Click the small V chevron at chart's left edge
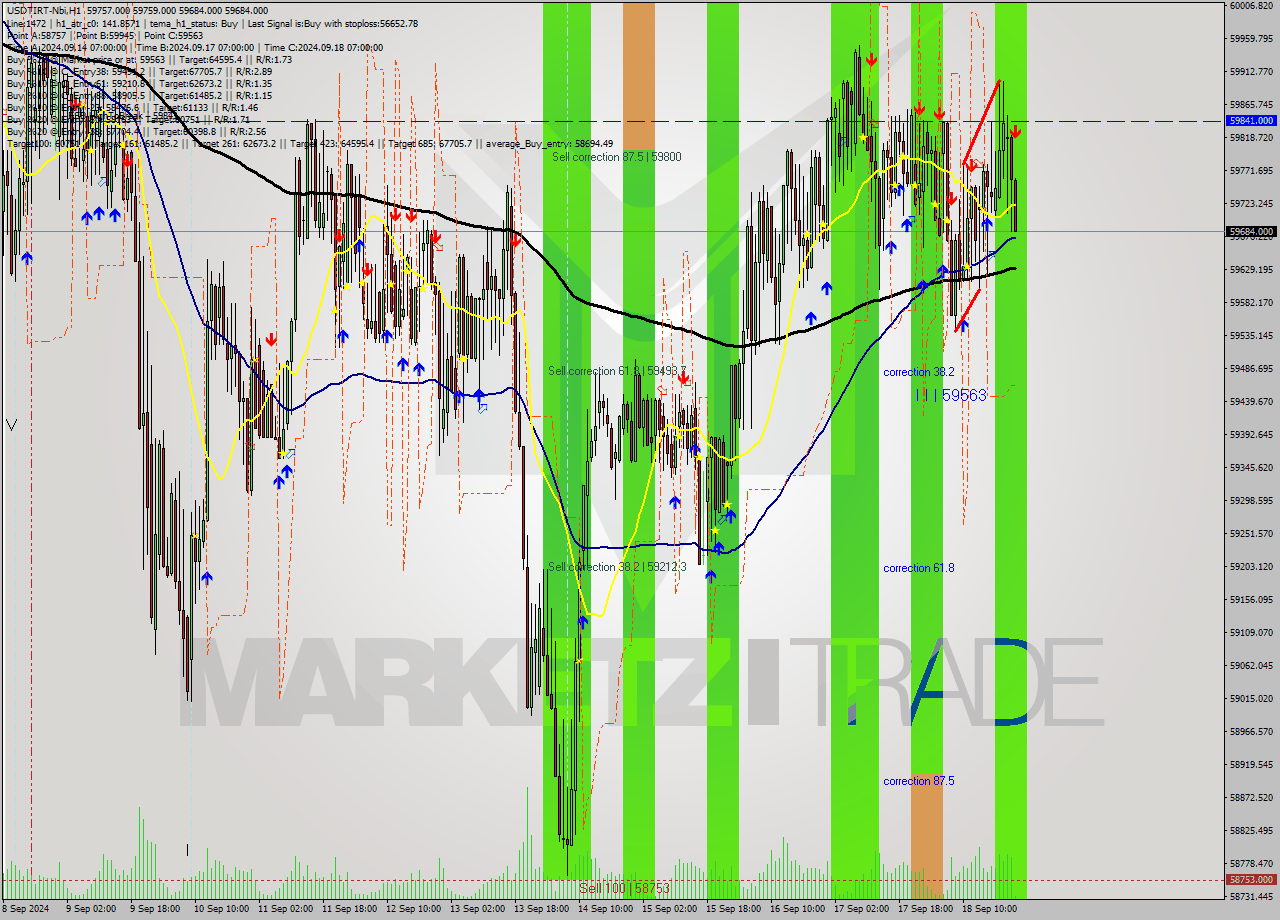1280x920 pixels. point(11,425)
